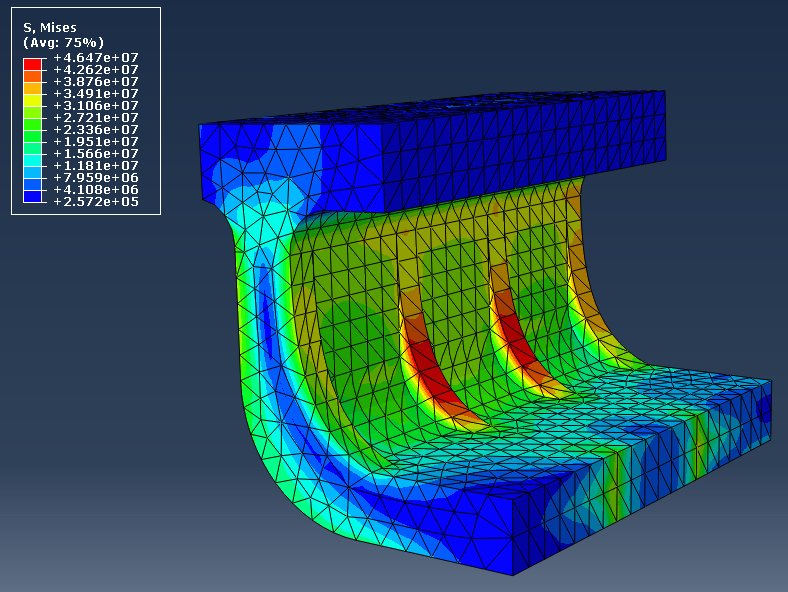Click the yellow swatch beside +3.106e+07
The height and width of the screenshot is (592, 788).
(32, 100)
